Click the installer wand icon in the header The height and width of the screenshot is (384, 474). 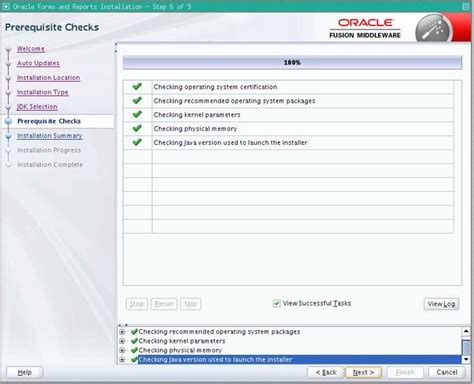coord(433,29)
